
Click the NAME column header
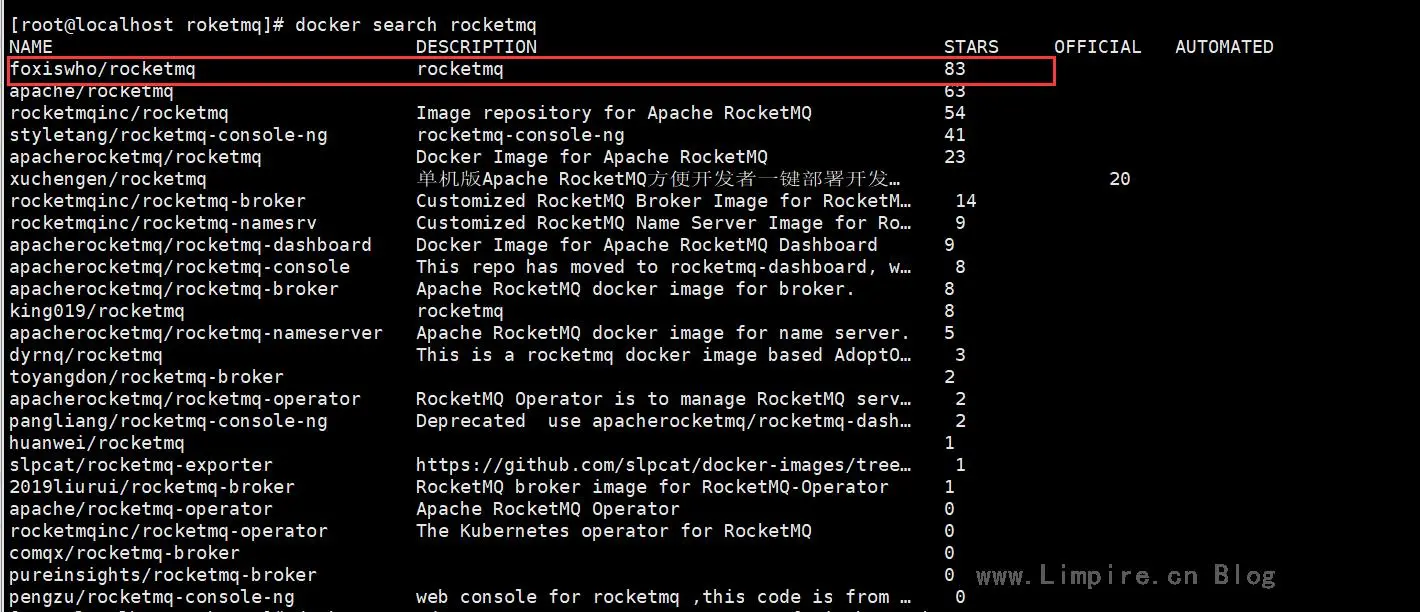[x=31, y=46]
